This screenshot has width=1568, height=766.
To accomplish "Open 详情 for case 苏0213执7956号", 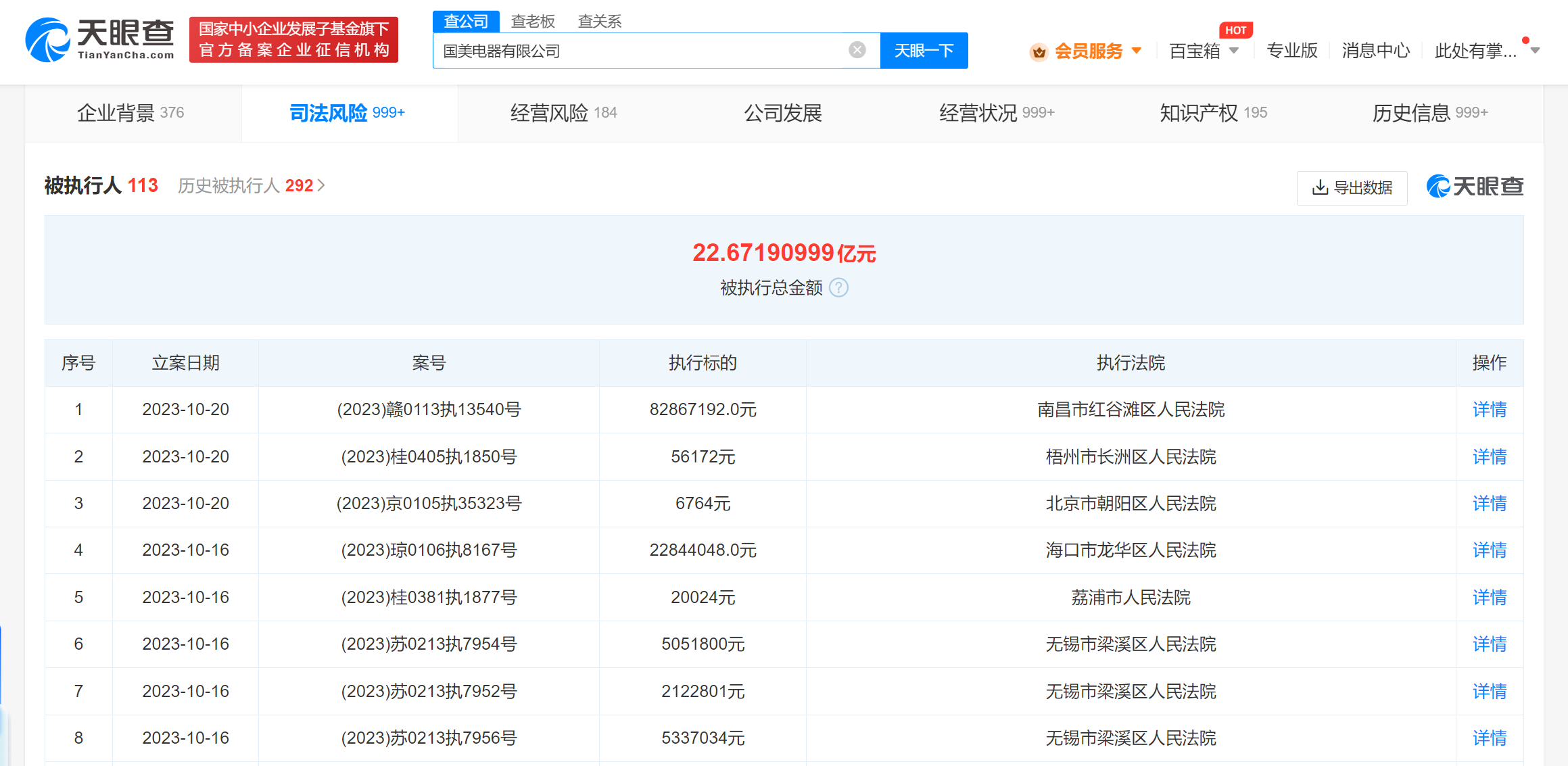I will [x=1490, y=738].
